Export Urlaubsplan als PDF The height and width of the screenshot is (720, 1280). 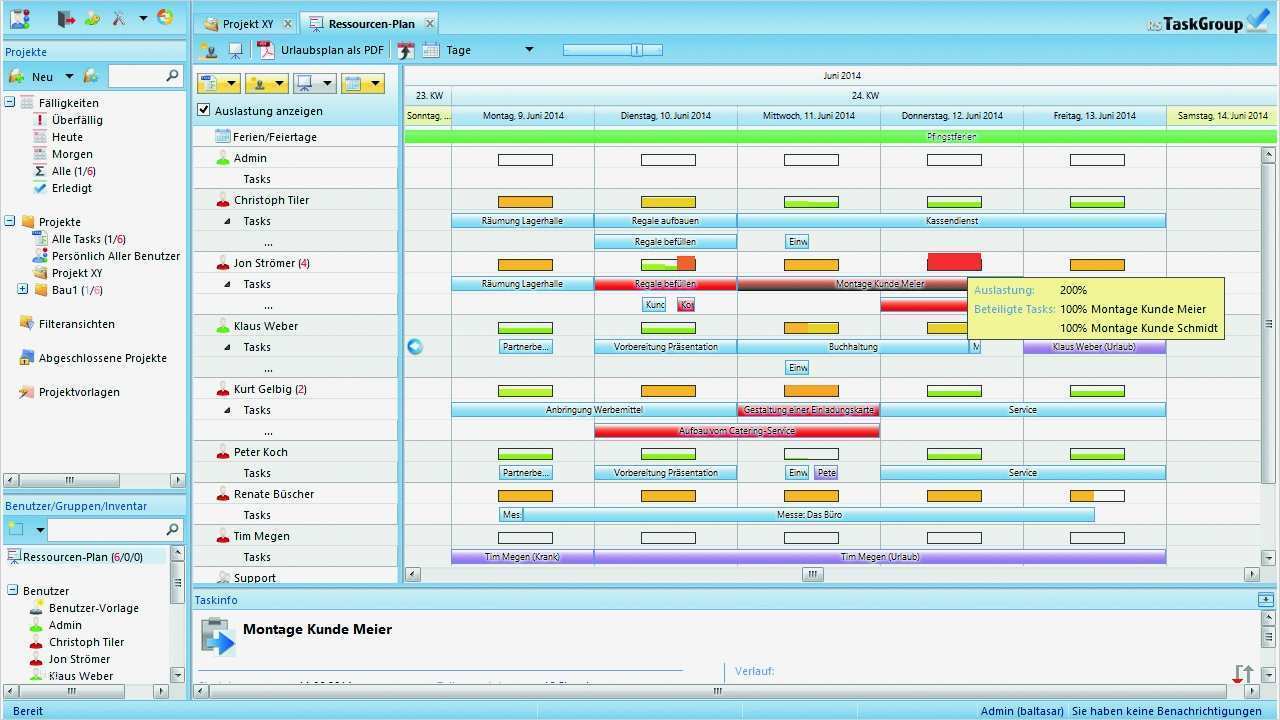click(321, 50)
